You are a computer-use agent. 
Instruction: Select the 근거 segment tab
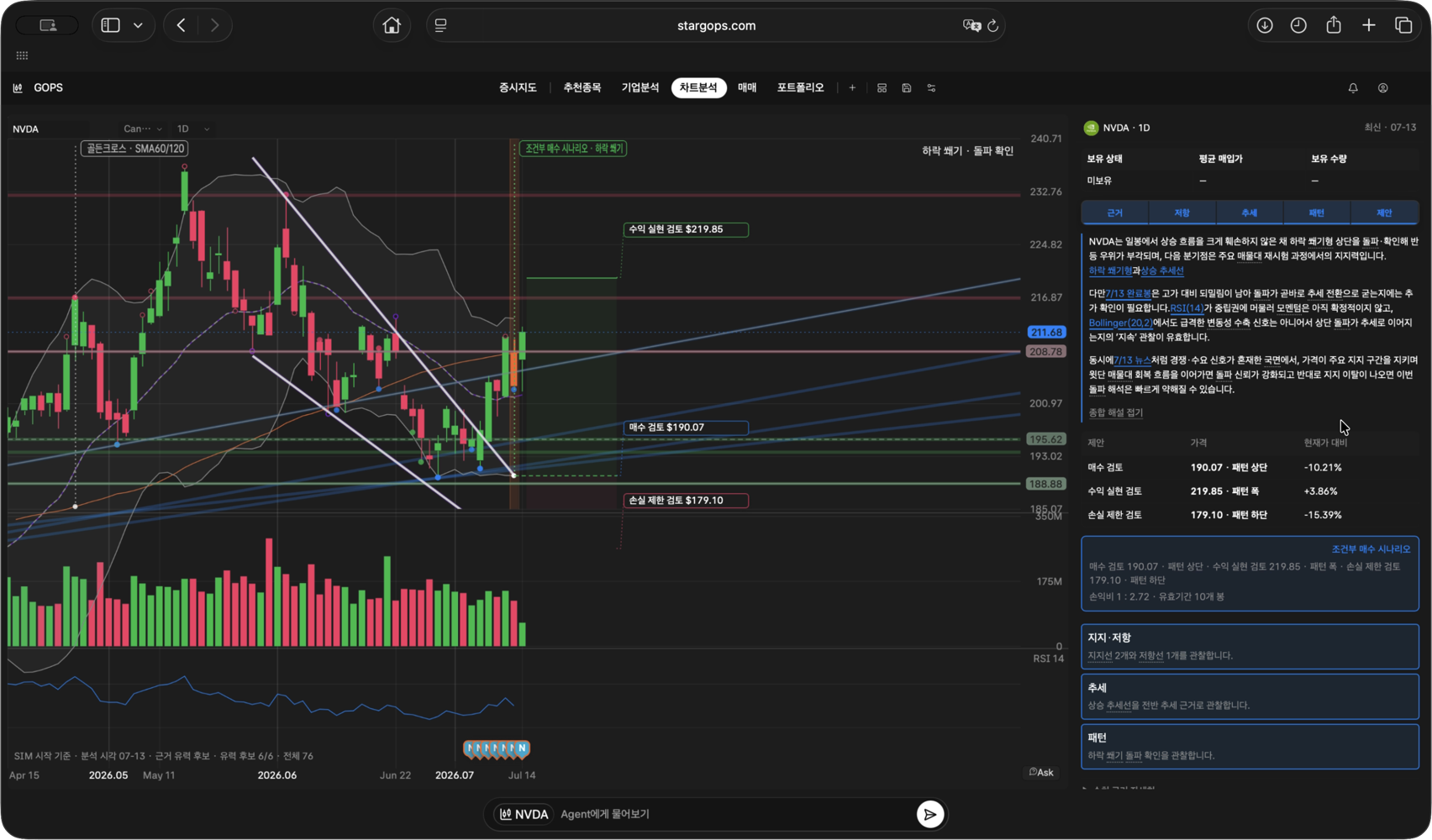pyautogui.click(x=1115, y=213)
